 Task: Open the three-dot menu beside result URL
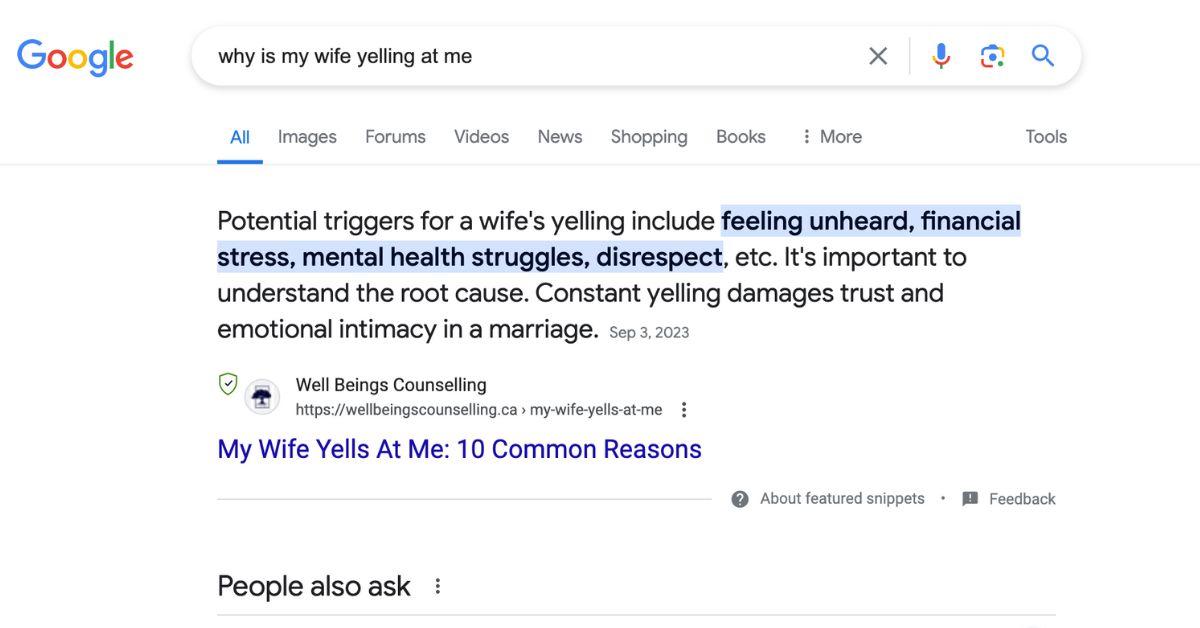pos(684,410)
